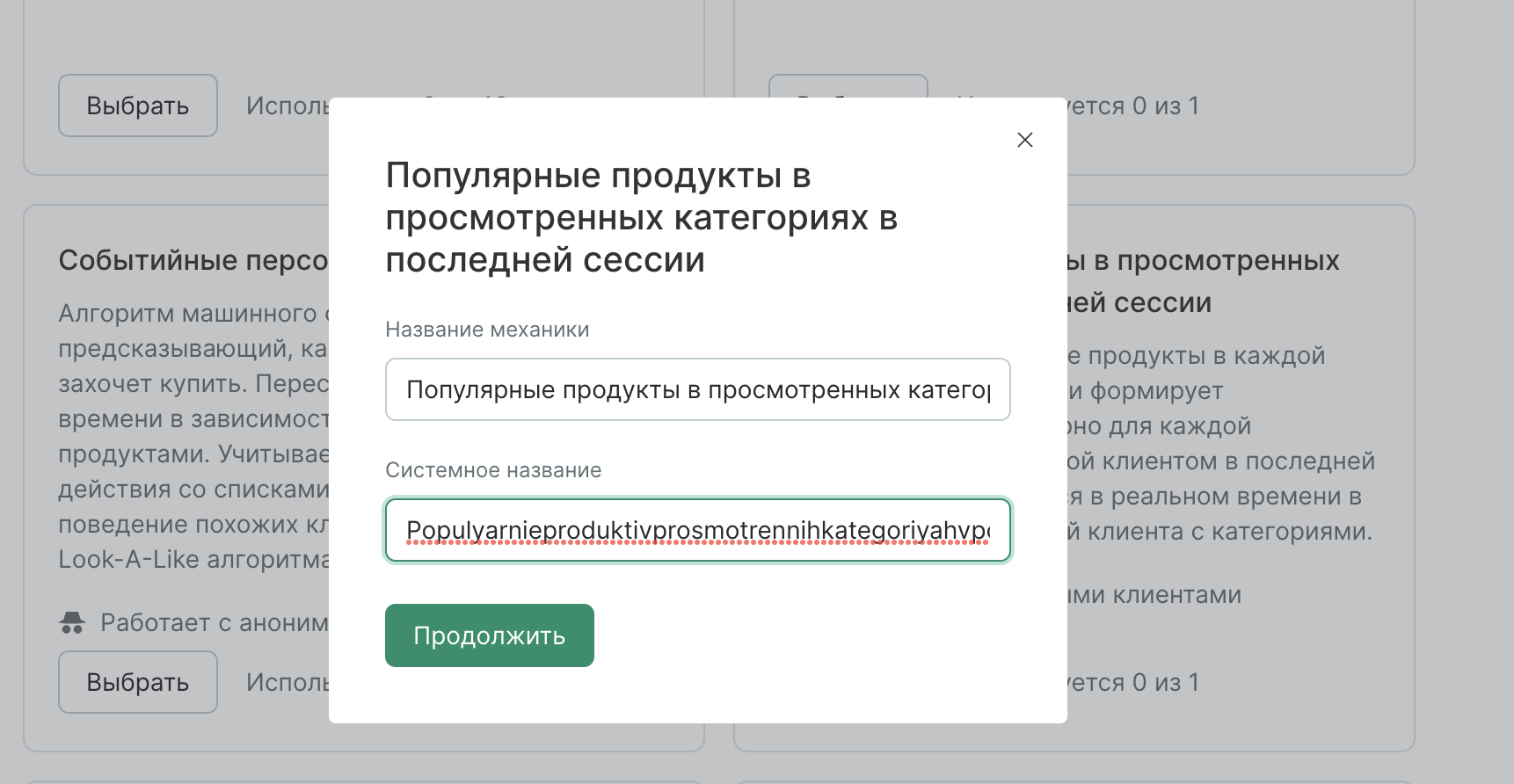Click the dialog heading Популярные продукты в просмотренных
This screenshot has height=784, width=1514.
click(642, 217)
